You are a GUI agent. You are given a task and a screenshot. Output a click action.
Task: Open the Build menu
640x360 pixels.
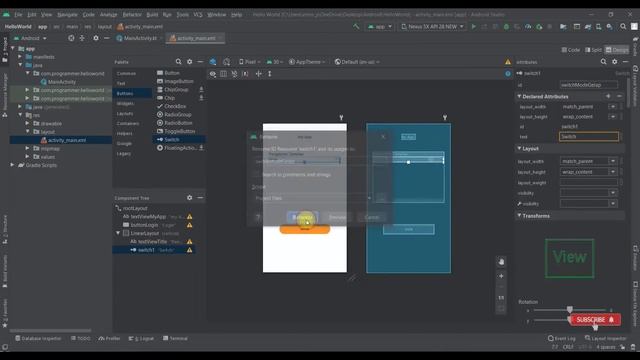[x=152, y=14]
